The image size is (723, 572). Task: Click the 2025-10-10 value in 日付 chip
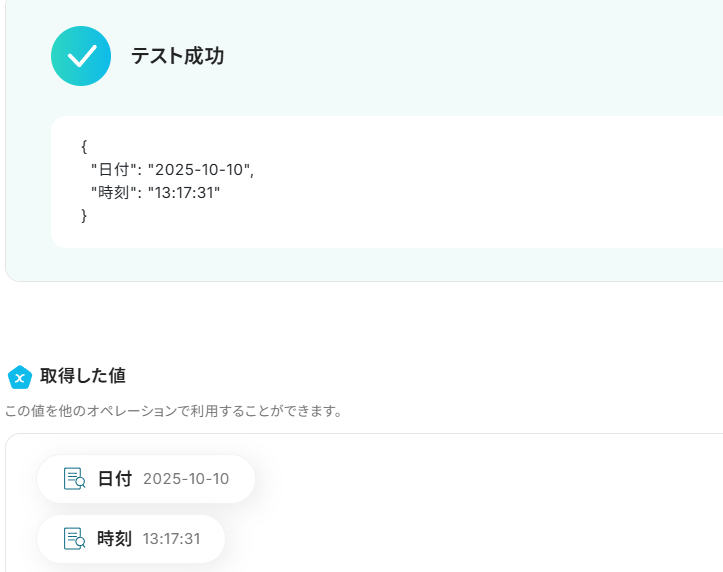click(x=186, y=479)
